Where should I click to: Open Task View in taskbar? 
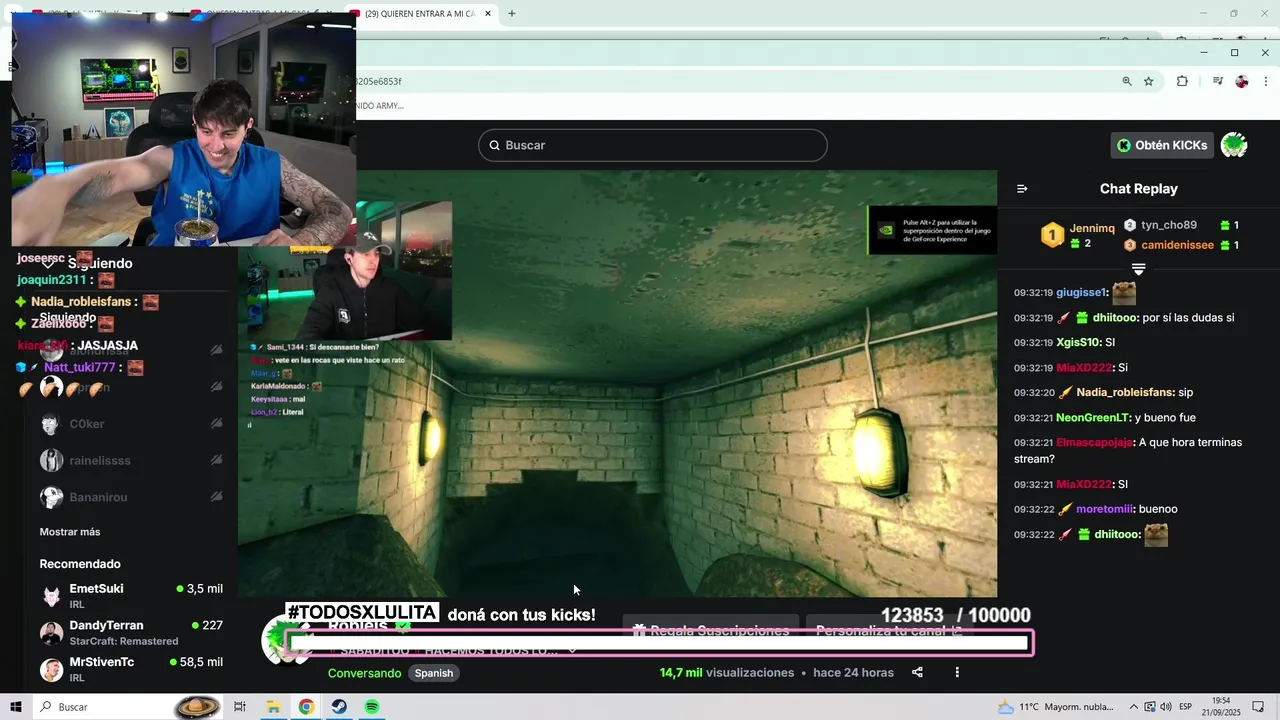tap(240, 707)
